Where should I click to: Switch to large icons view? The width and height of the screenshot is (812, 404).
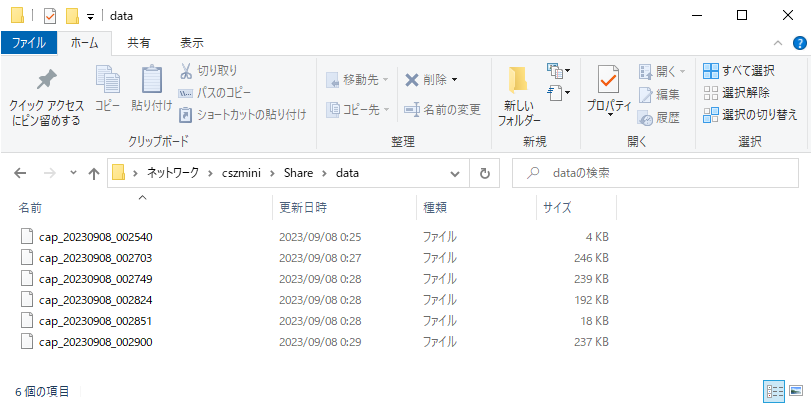tap(796, 390)
